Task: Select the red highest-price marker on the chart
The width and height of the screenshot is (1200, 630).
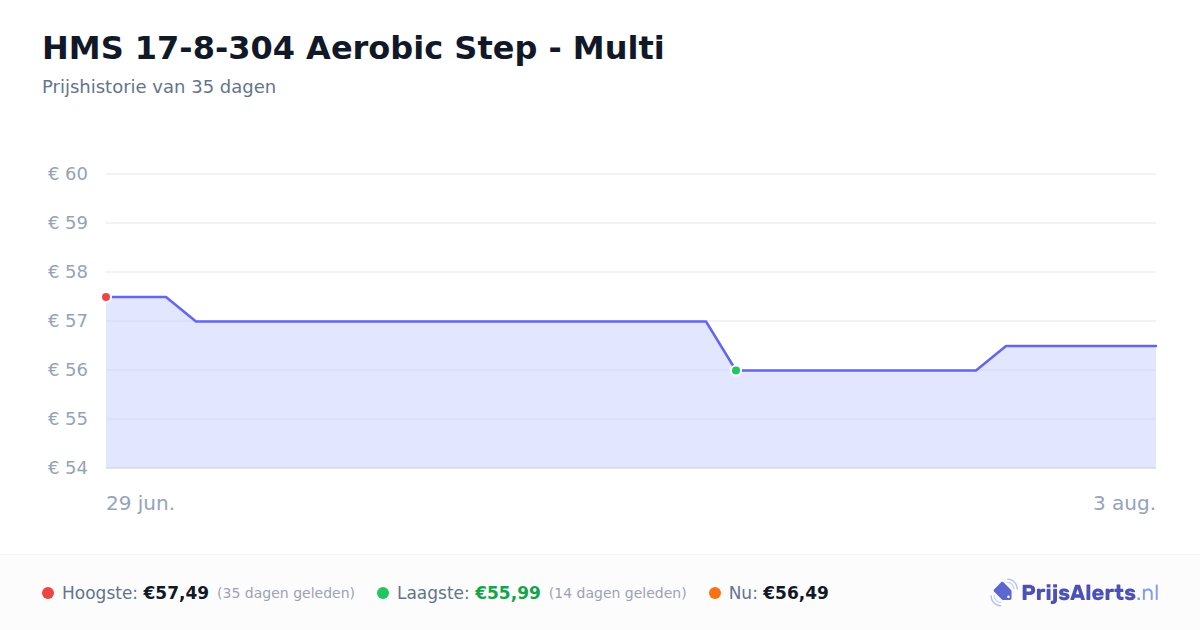Action: [x=106, y=297]
